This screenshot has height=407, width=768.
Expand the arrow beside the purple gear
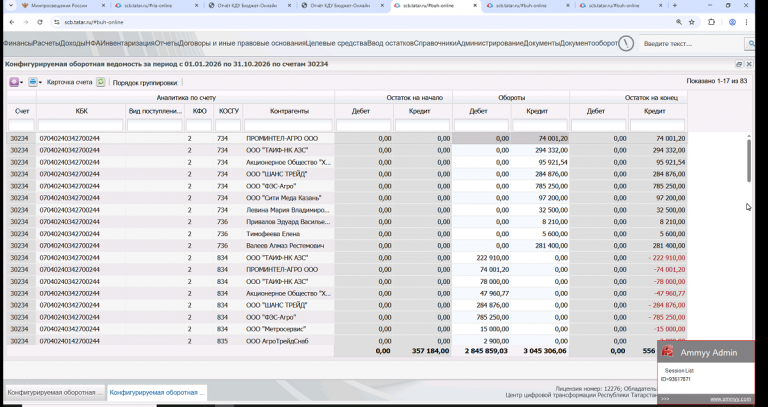point(22,83)
